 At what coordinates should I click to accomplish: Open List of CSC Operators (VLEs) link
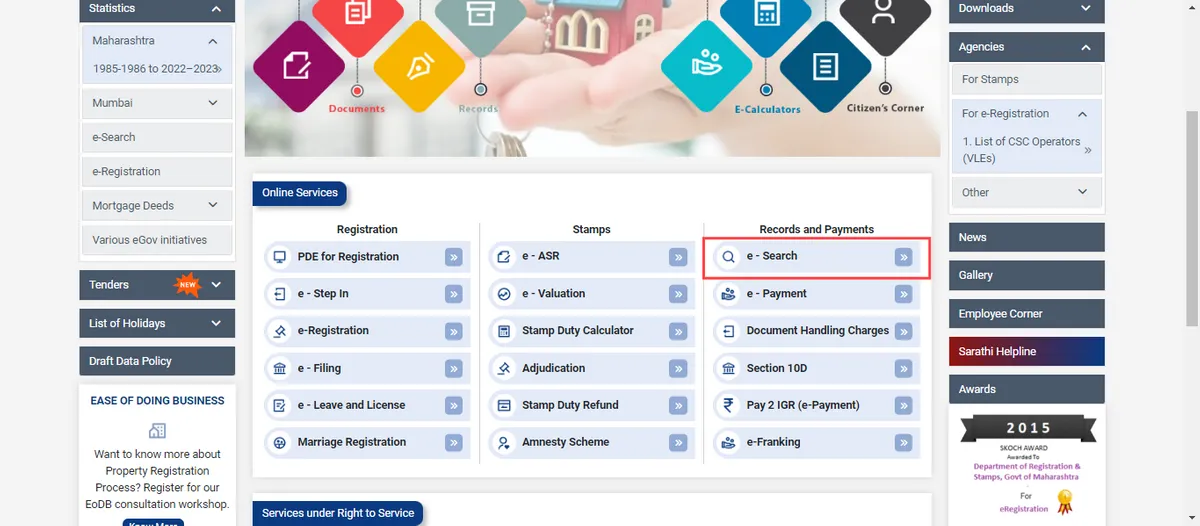click(1022, 150)
